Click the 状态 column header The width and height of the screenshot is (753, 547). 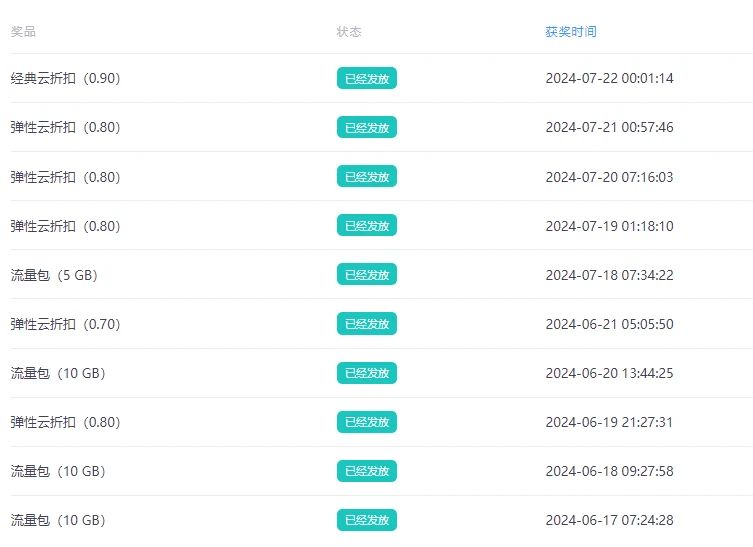tap(349, 32)
